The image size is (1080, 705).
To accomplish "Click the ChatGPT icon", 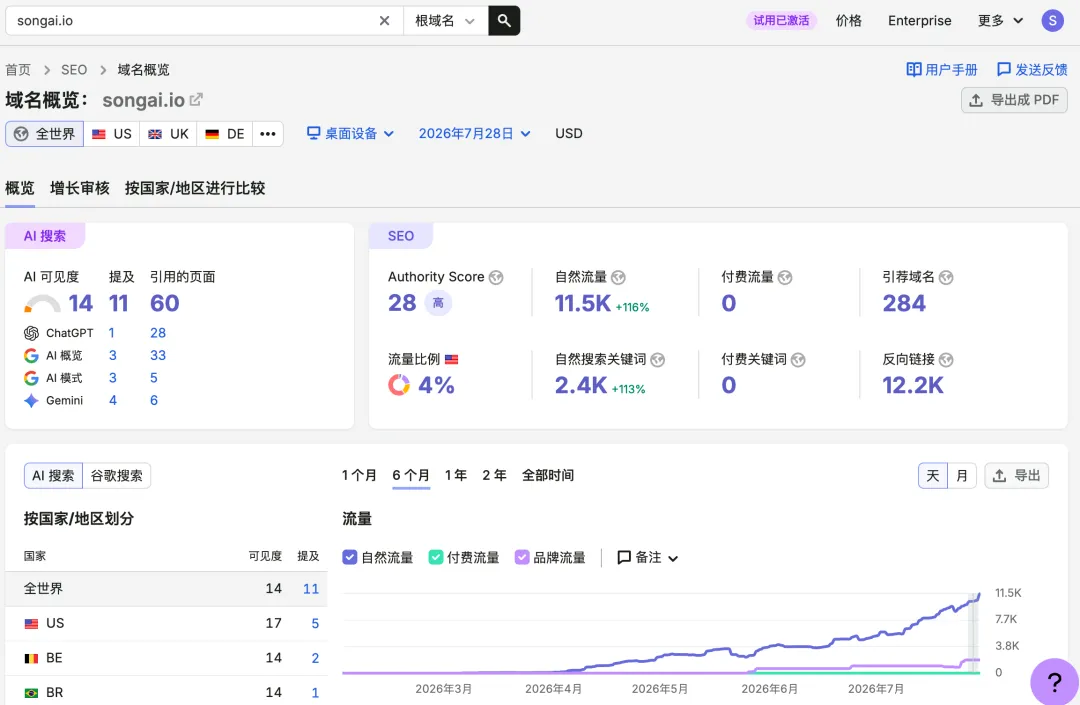I will (31, 333).
